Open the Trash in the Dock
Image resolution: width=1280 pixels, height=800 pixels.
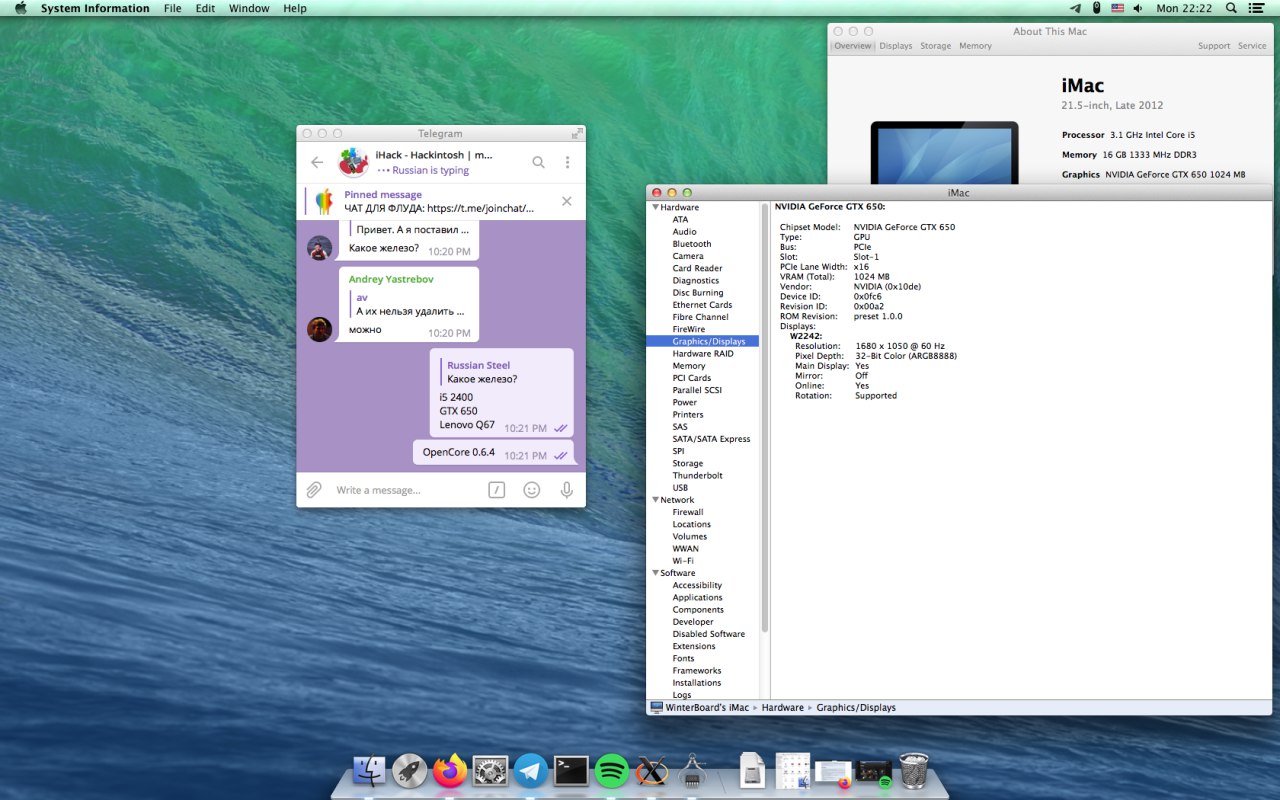point(914,771)
